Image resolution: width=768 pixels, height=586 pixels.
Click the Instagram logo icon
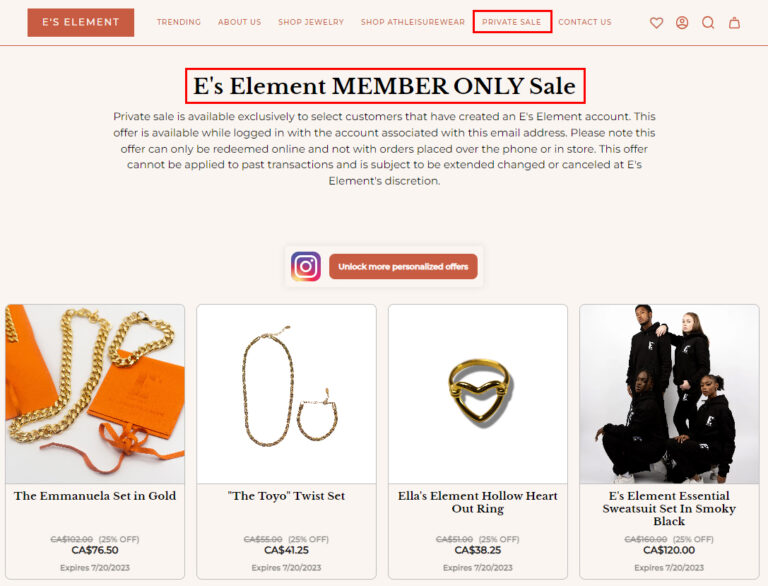click(306, 267)
